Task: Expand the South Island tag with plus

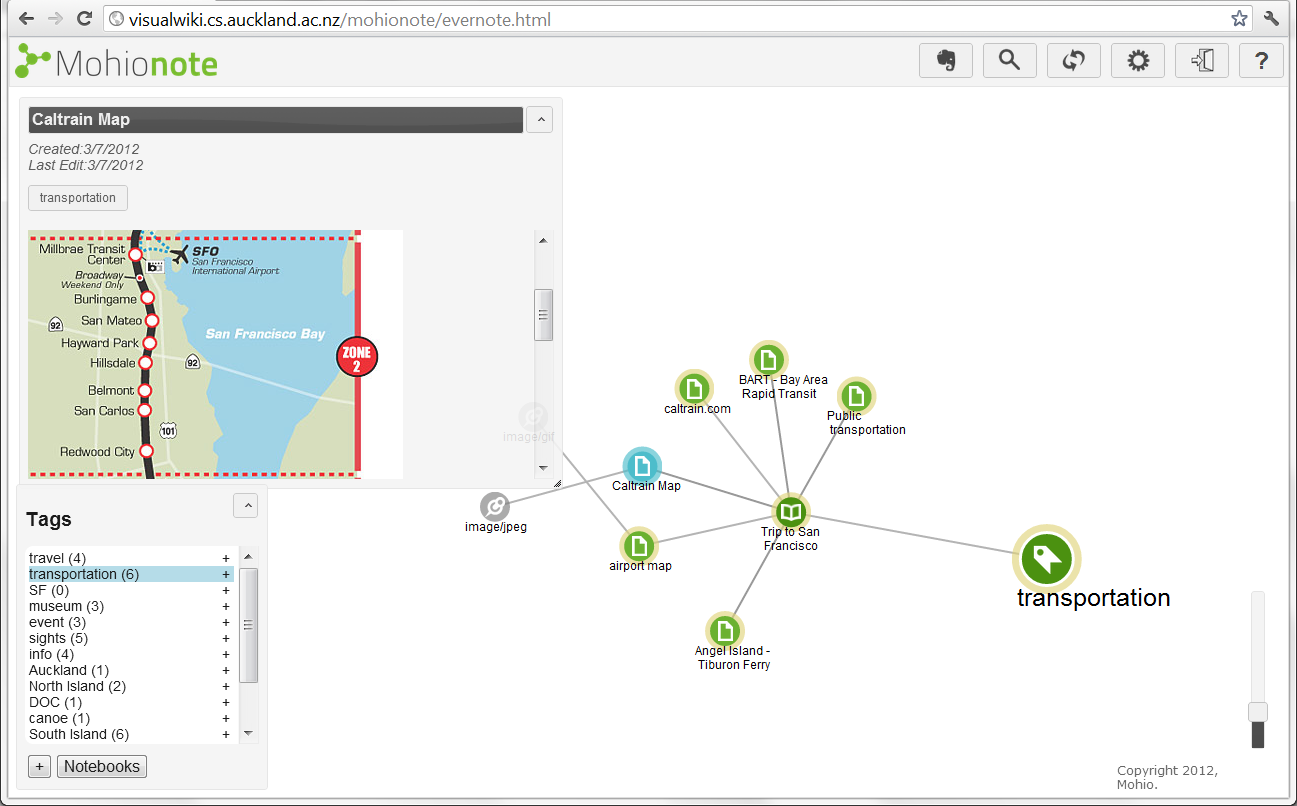Action: [x=226, y=734]
